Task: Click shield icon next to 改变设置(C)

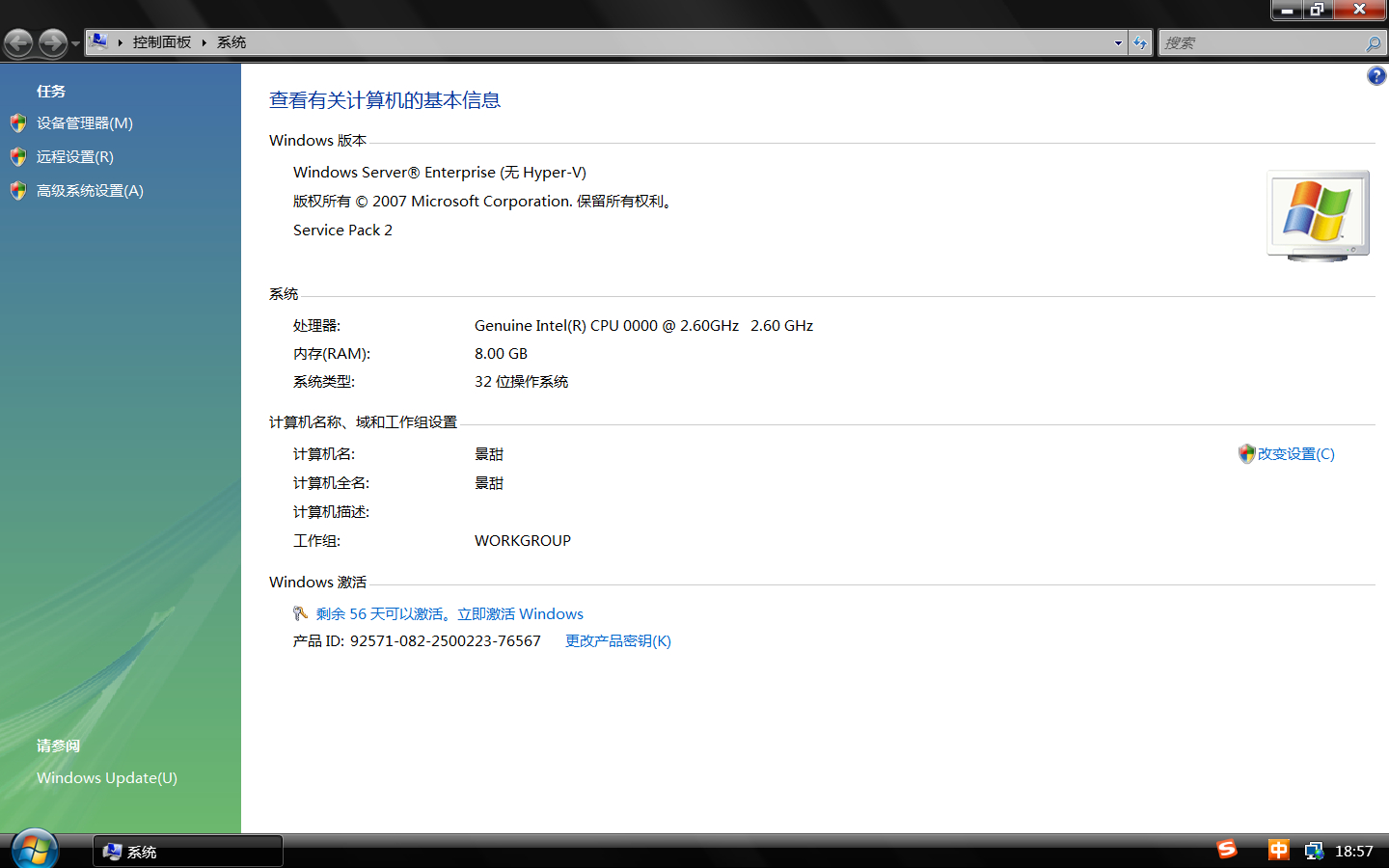Action: [x=1246, y=454]
